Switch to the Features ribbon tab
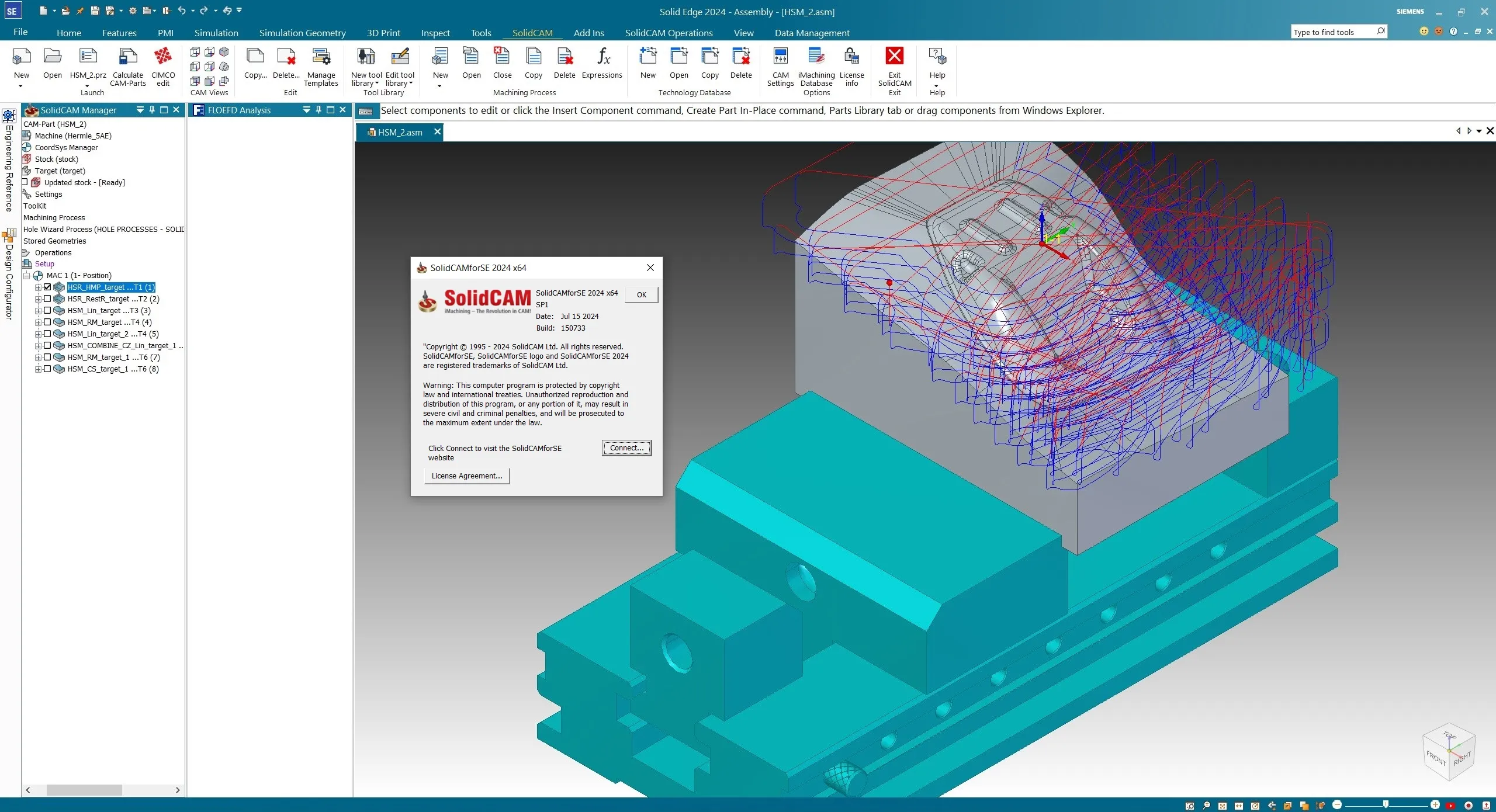This screenshot has width=1496, height=812. (119, 33)
